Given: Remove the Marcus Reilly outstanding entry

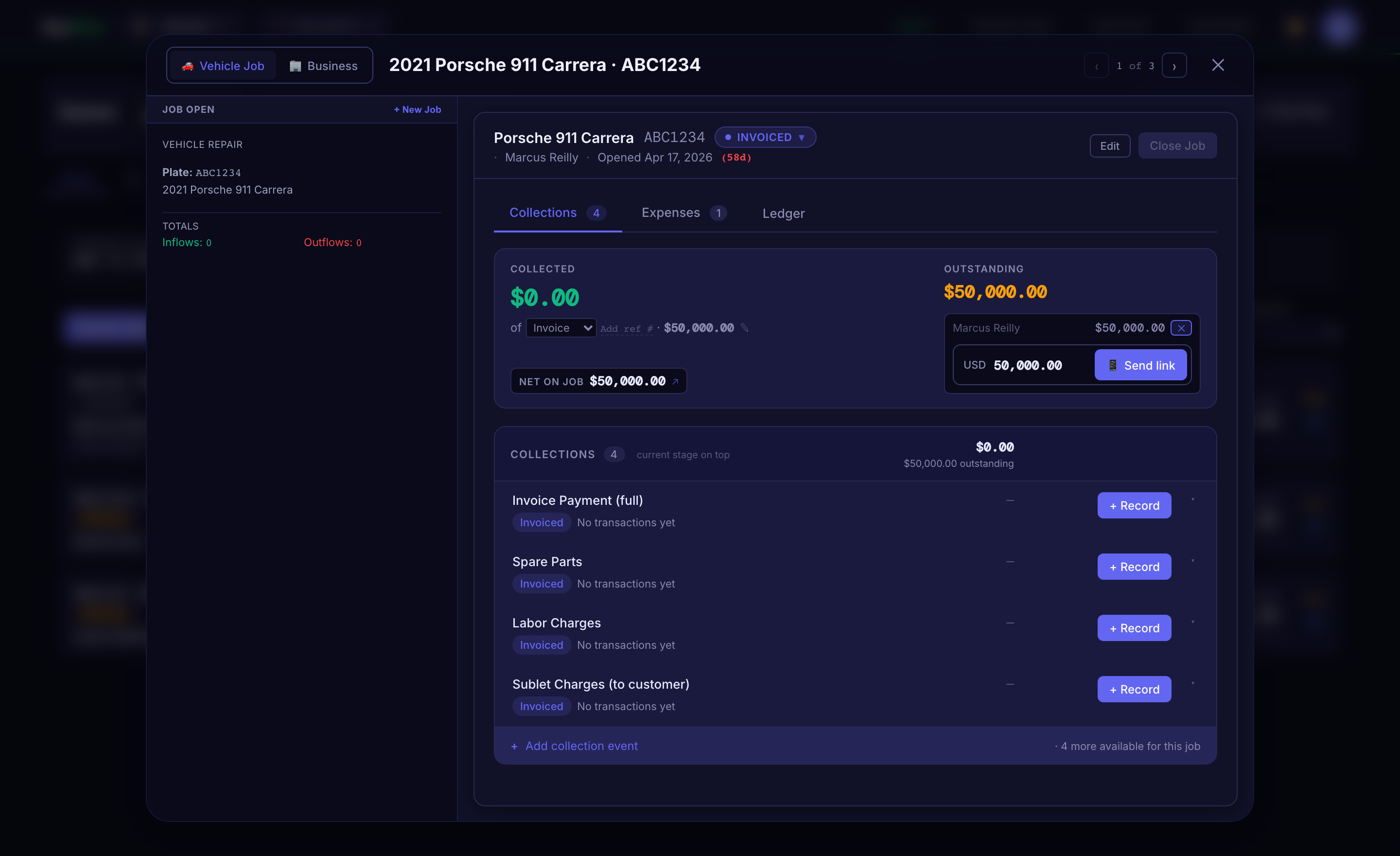Looking at the screenshot, I should click(x=1181, y=328).
